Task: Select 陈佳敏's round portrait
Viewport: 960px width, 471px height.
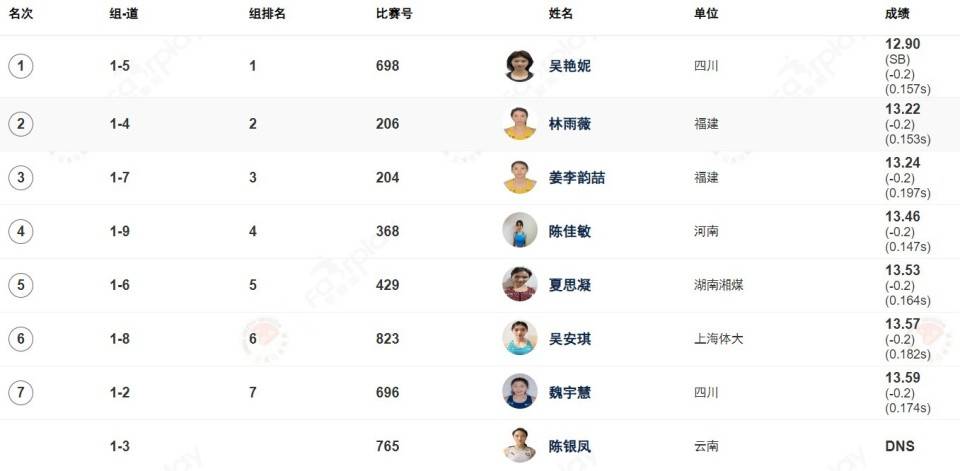Action: (520, 231)
